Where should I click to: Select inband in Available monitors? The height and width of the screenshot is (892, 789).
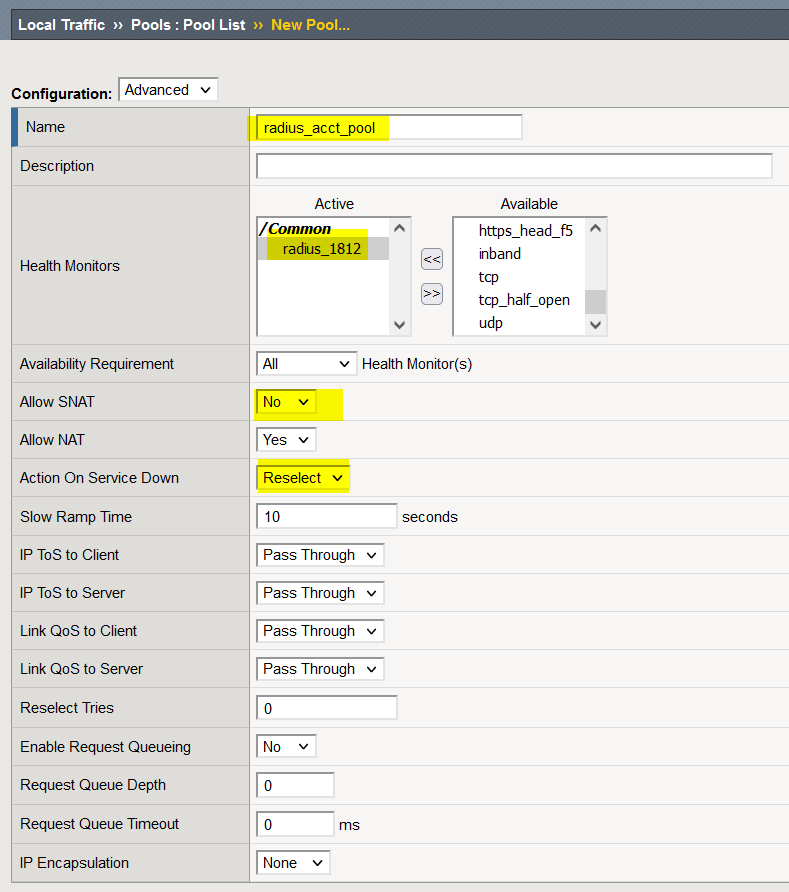[500, 254]
